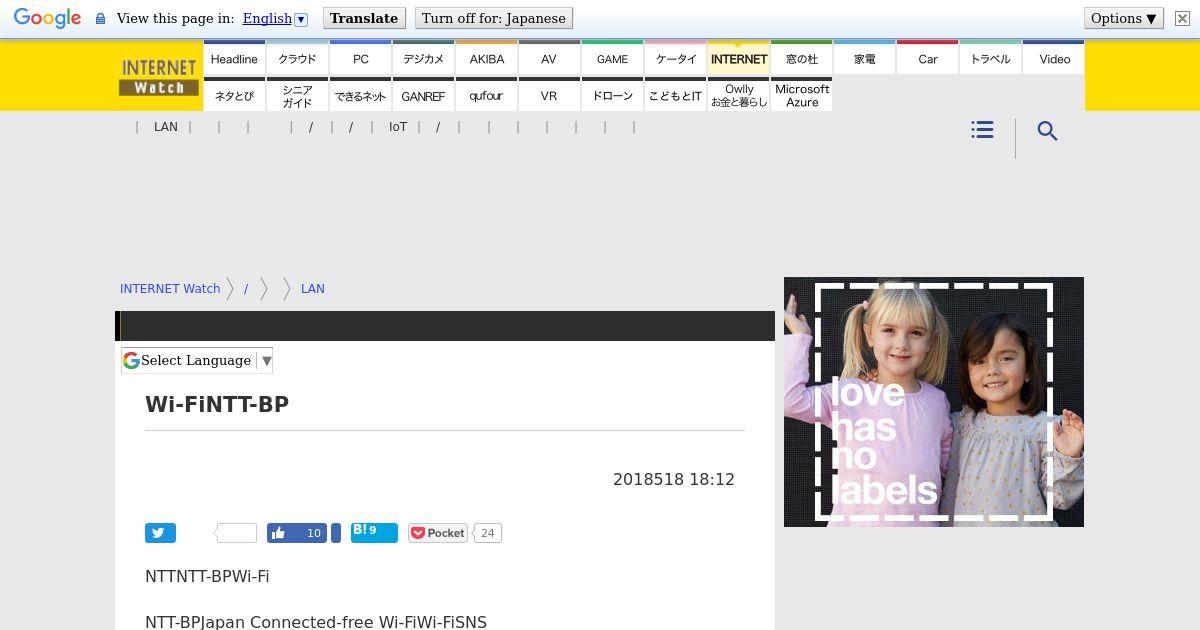This screenshot has width=1200, height=630.
Task: Open the デジカメ tab
Action: 423,58
